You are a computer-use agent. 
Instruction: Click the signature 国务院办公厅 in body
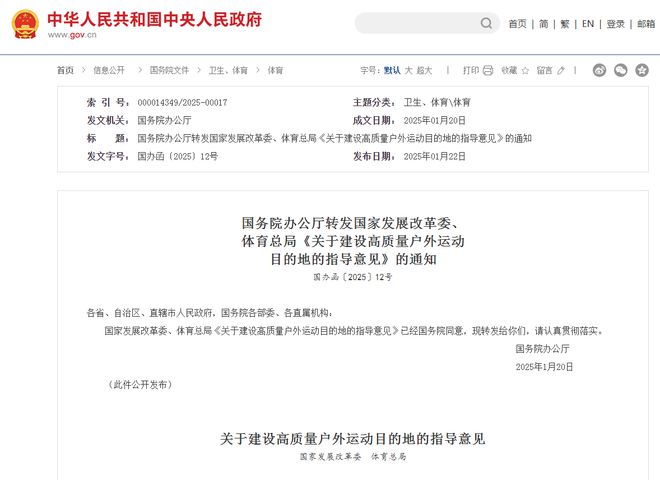pyautogui.click(x=543, y=349)
